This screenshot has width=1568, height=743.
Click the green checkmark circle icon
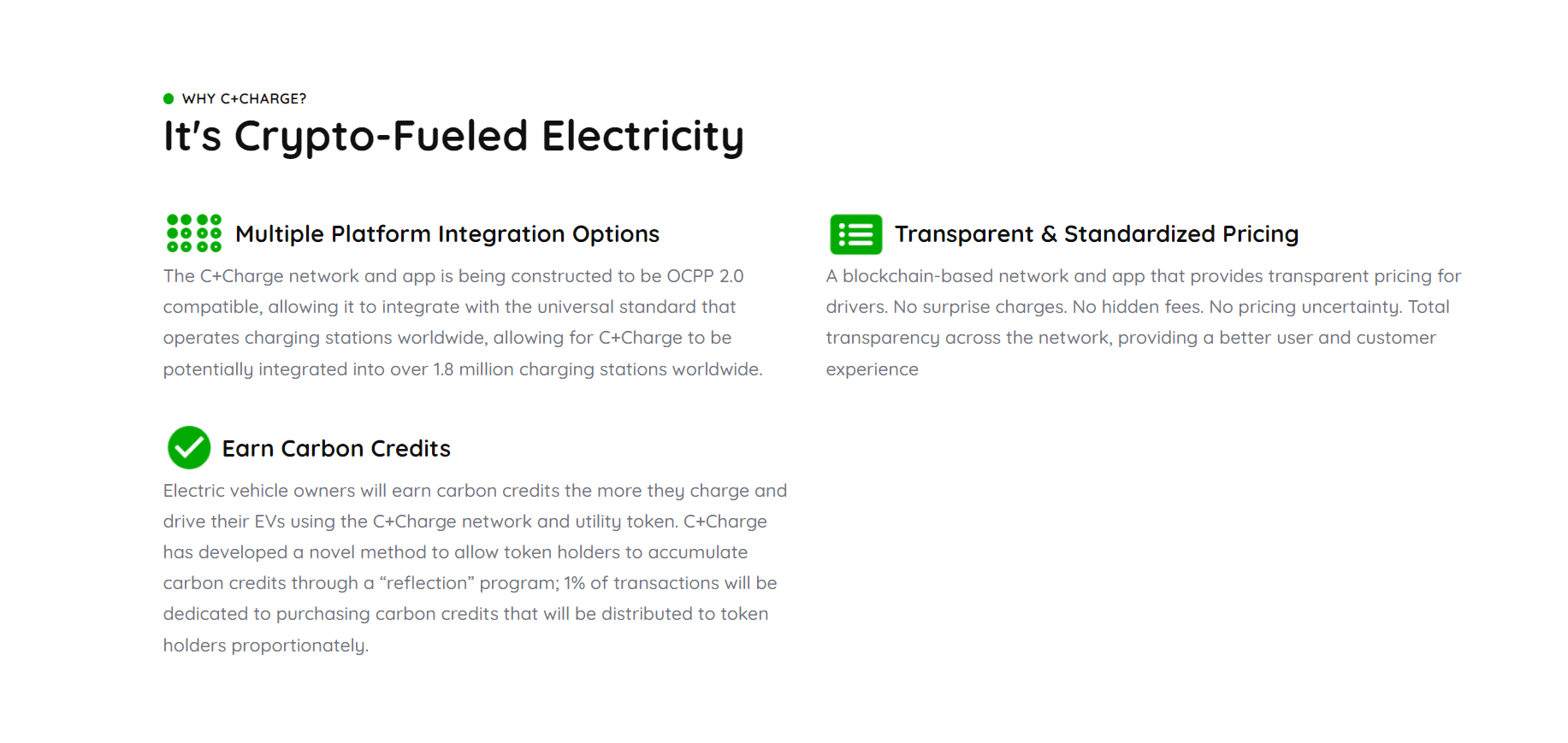point(189,447)
